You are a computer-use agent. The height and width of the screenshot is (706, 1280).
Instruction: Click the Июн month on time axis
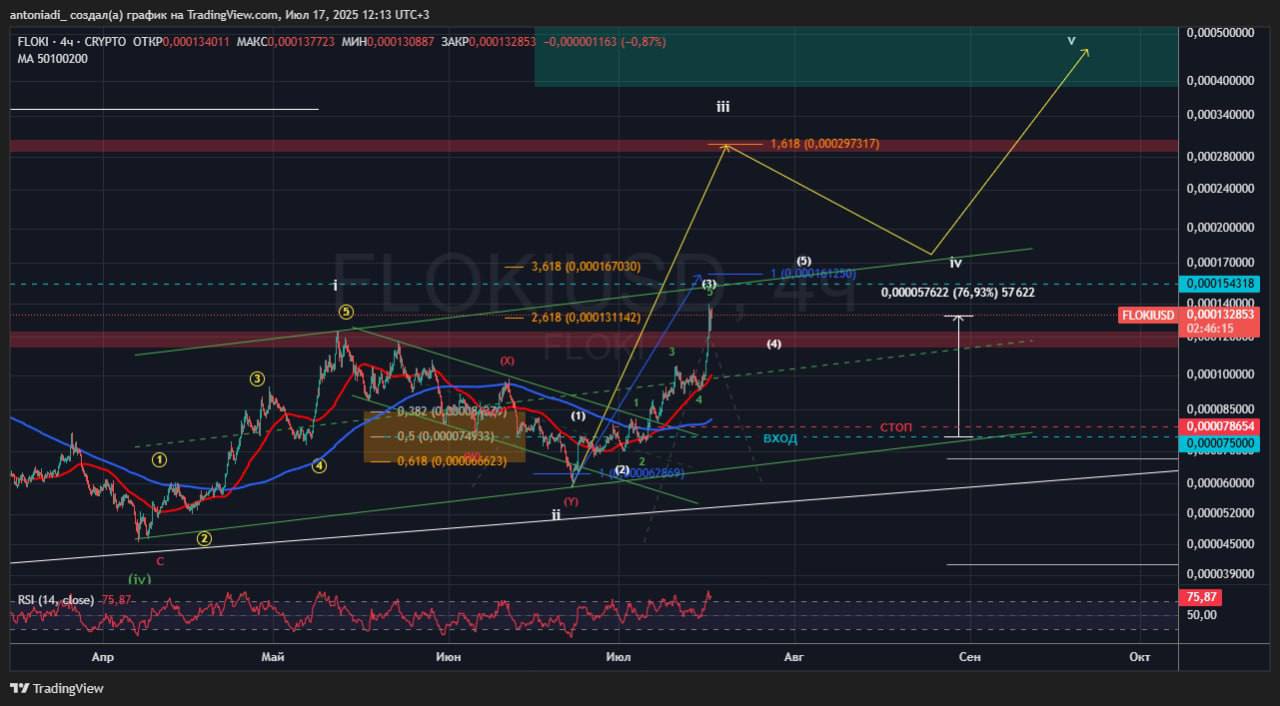449,657
